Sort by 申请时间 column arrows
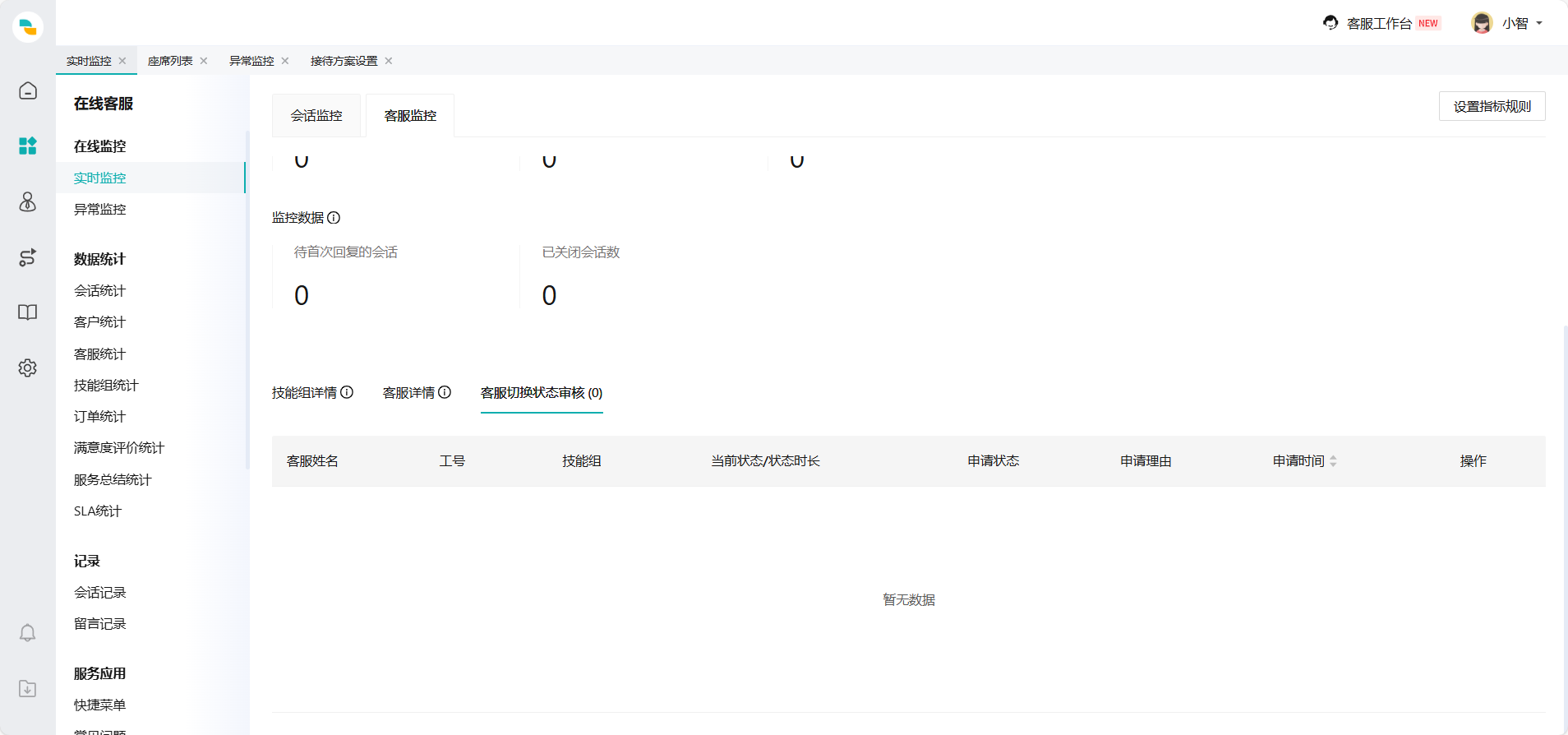The image size is (1568, 735). click(x=1333, y=461)
